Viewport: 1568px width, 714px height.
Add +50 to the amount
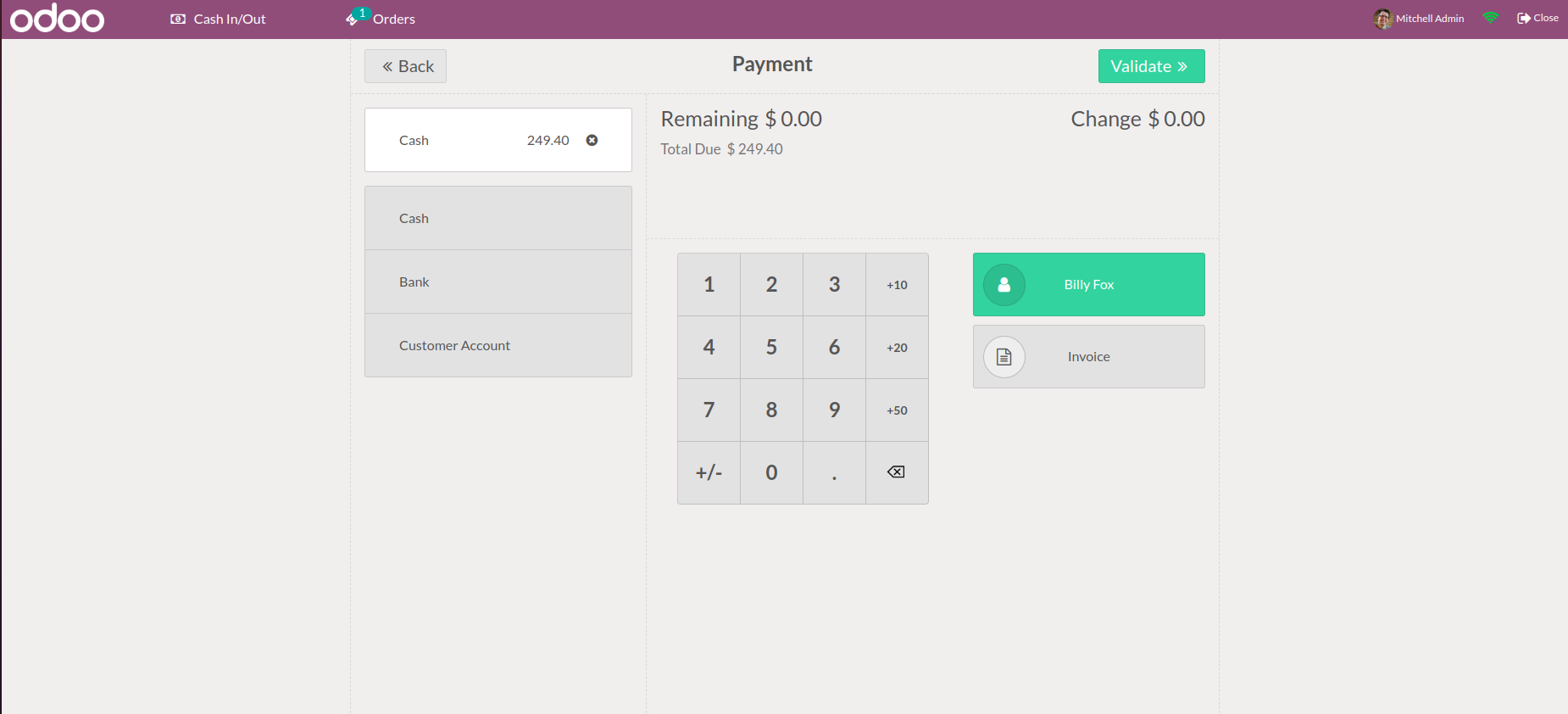pos(897,410)
